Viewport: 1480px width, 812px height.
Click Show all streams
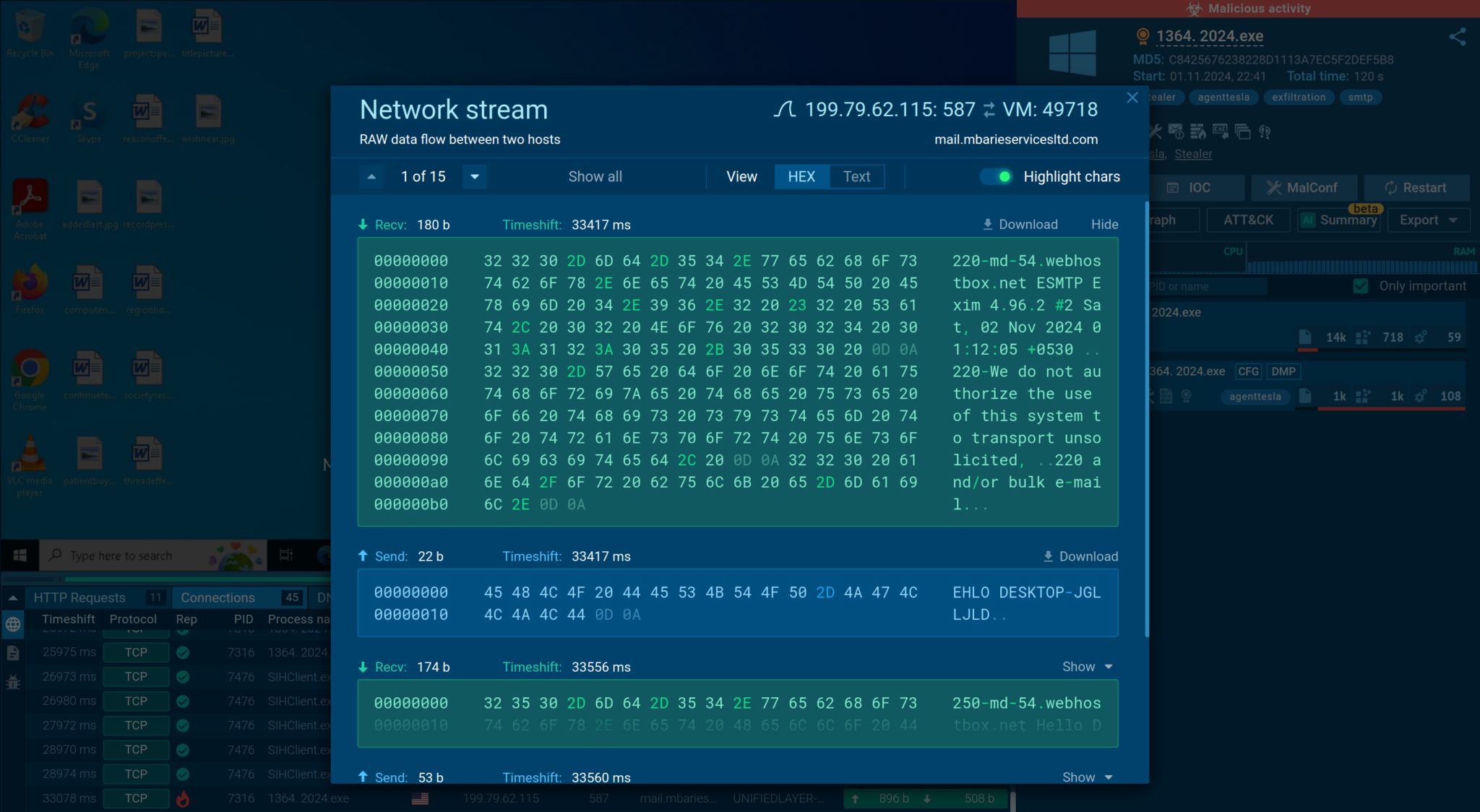[x=595, y=177]
